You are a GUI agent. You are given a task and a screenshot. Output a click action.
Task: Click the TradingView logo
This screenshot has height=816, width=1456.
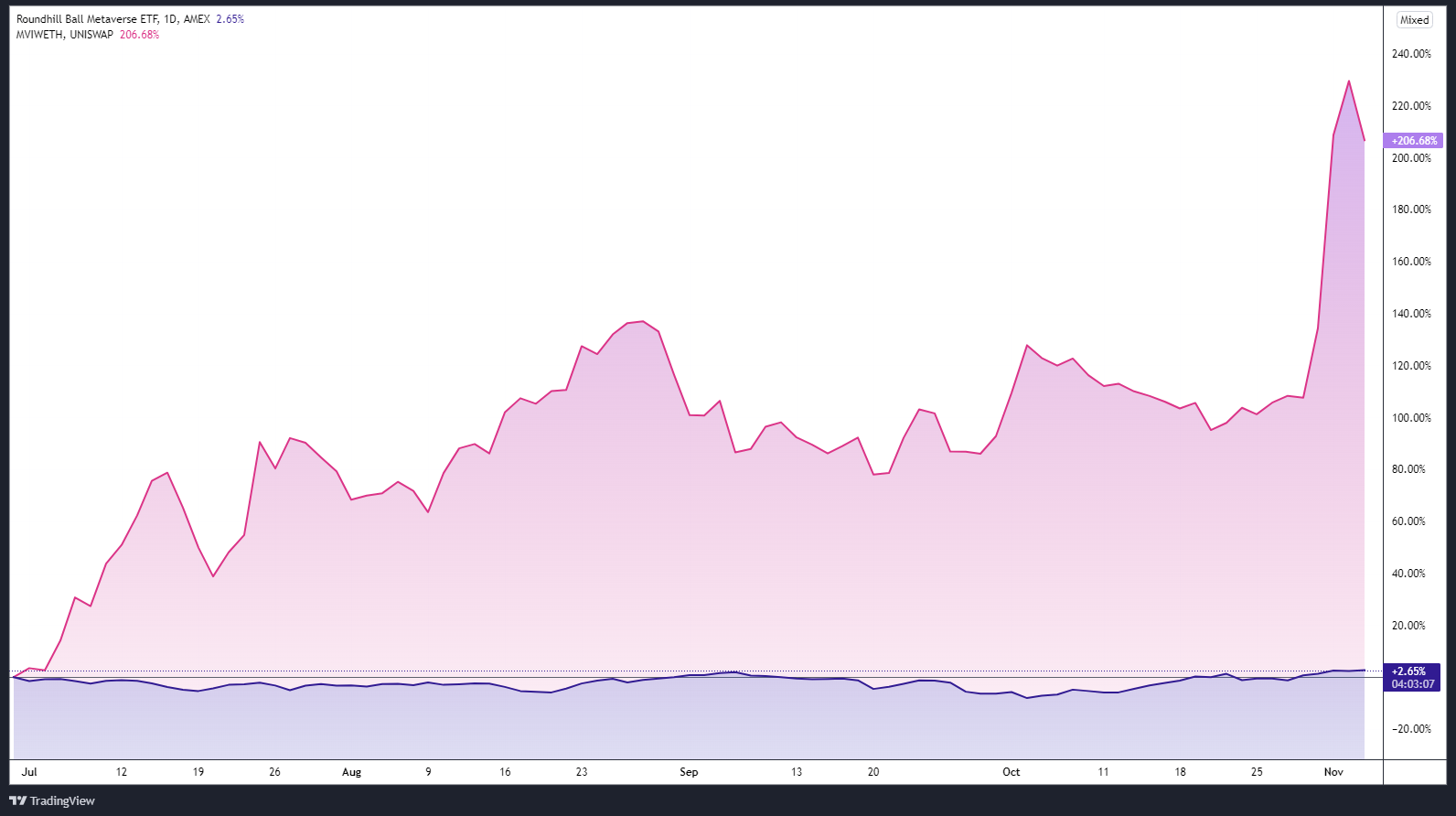click(x=52, y=800)
